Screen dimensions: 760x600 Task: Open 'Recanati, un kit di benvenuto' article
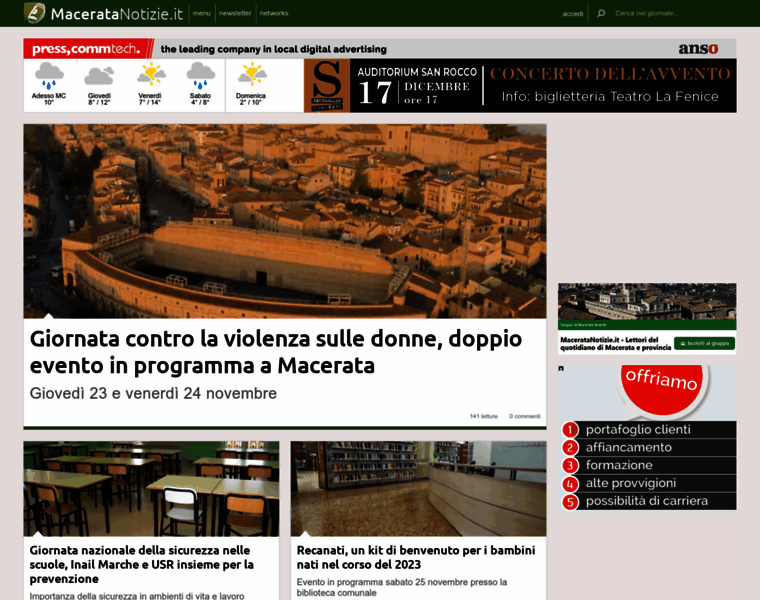pos(416,557)
